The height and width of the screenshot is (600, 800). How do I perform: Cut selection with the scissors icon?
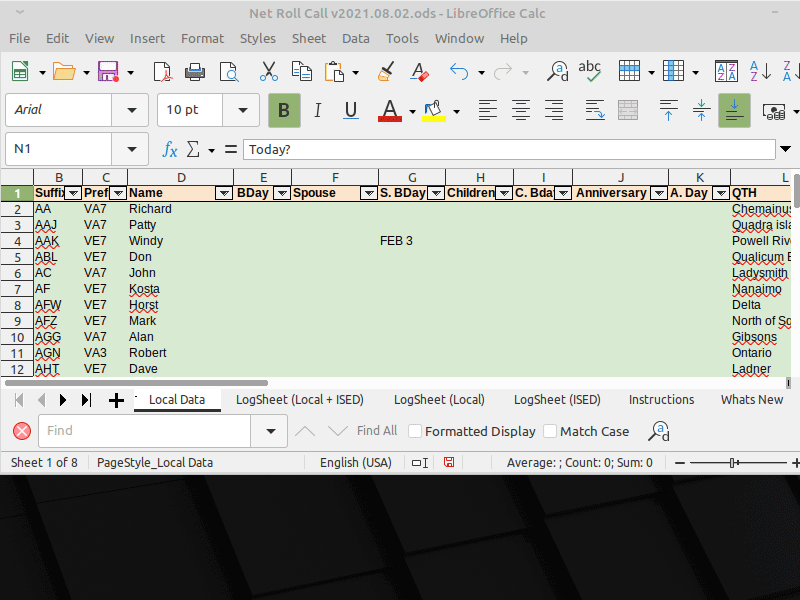[x=268, y=71]
